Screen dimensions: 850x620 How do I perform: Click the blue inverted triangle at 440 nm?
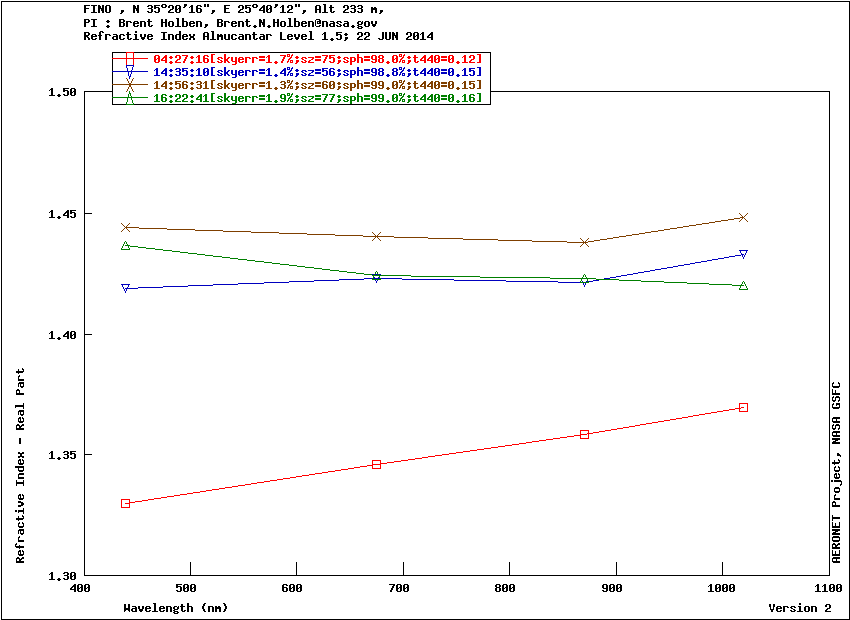pyautogui.click(x=126, y=288)
